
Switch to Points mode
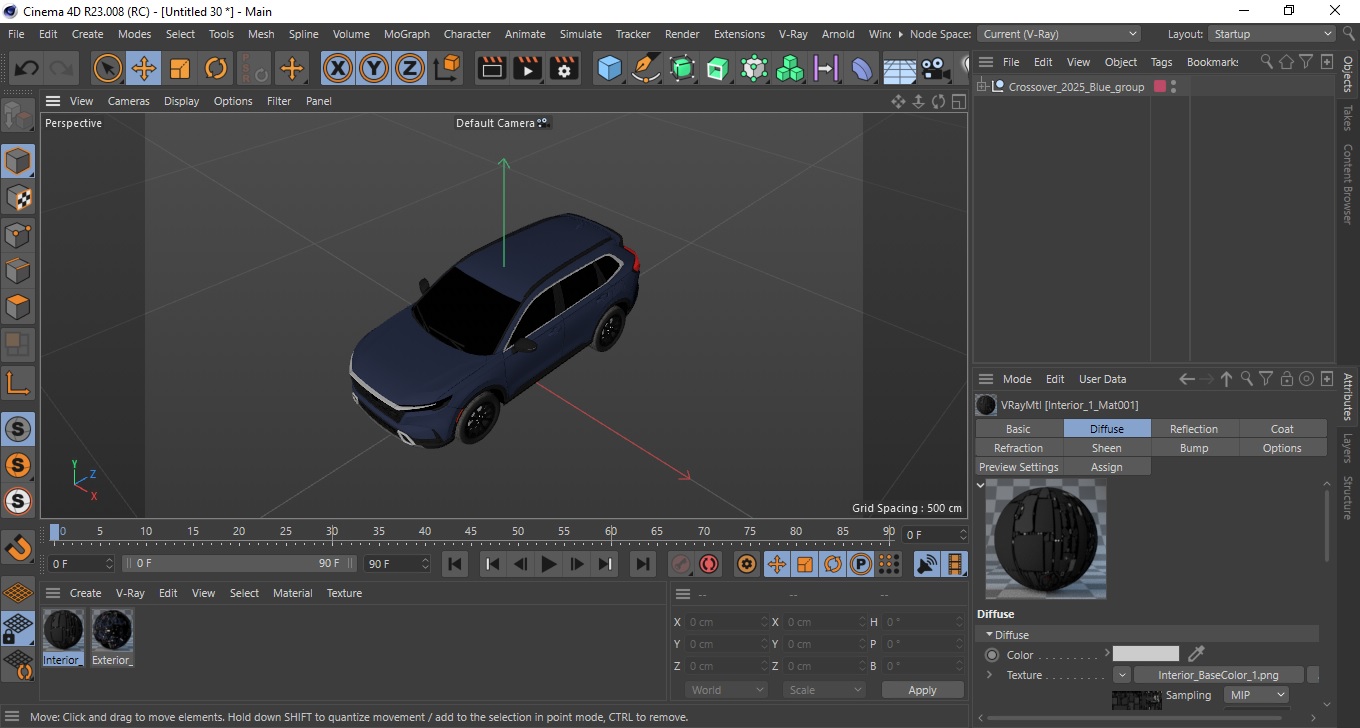pyautogui.click(x=18, y=235)
